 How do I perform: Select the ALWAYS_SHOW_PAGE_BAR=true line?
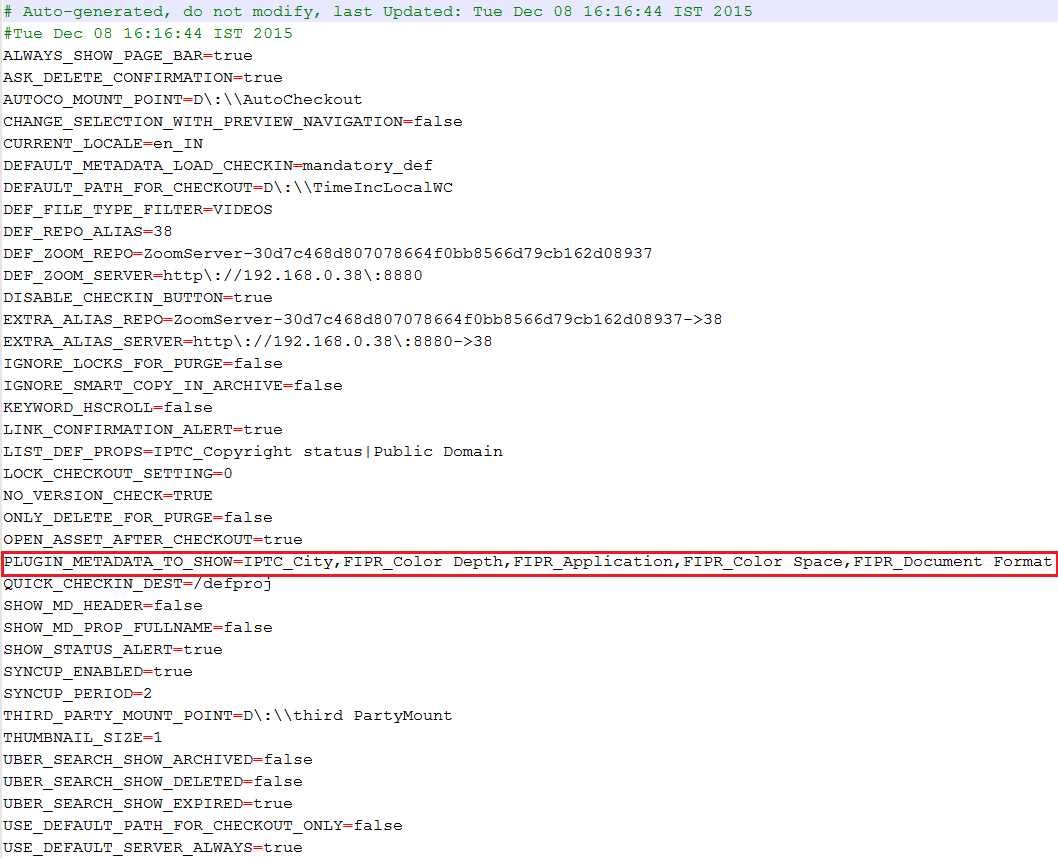(x=128, y=55)
